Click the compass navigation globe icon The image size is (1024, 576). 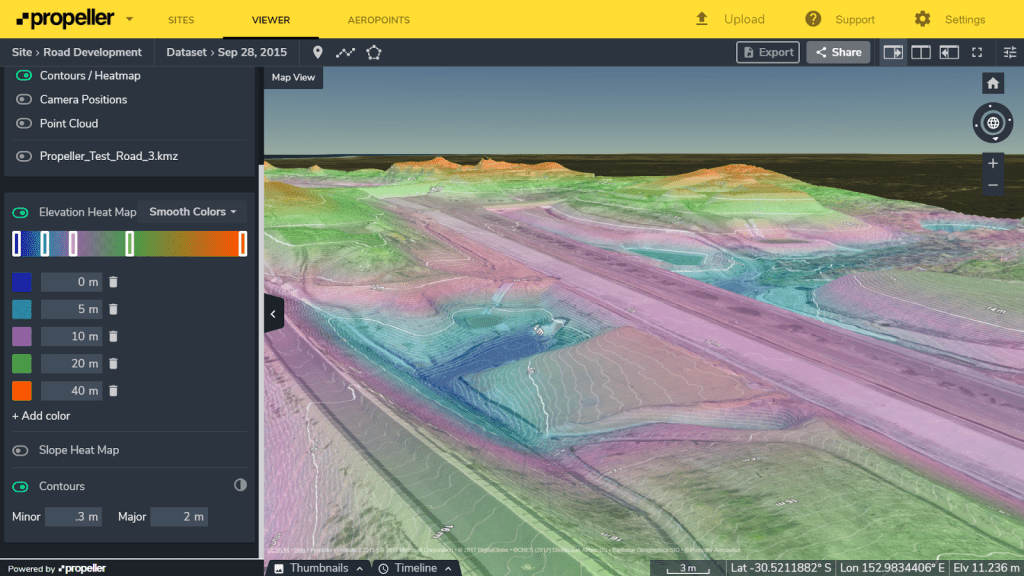[993, 123]
